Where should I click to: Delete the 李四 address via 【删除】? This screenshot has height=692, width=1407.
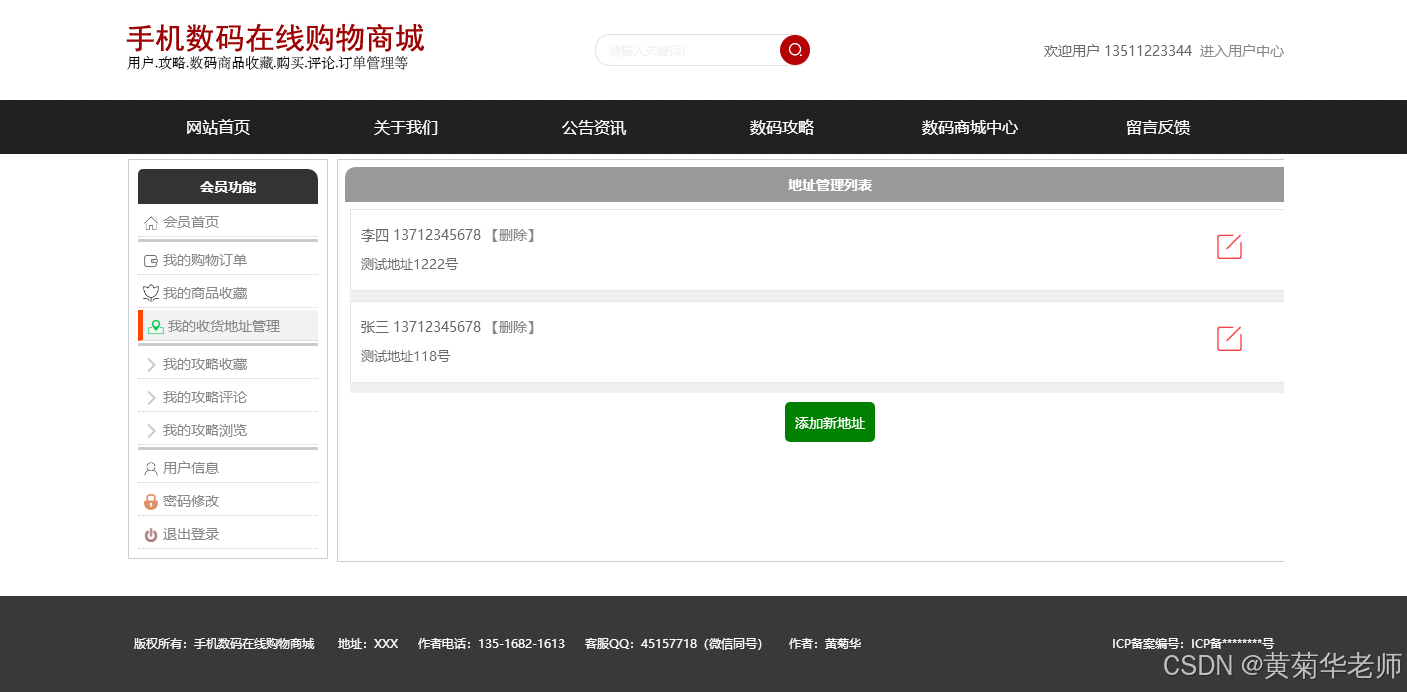click(x=513, y=235)
